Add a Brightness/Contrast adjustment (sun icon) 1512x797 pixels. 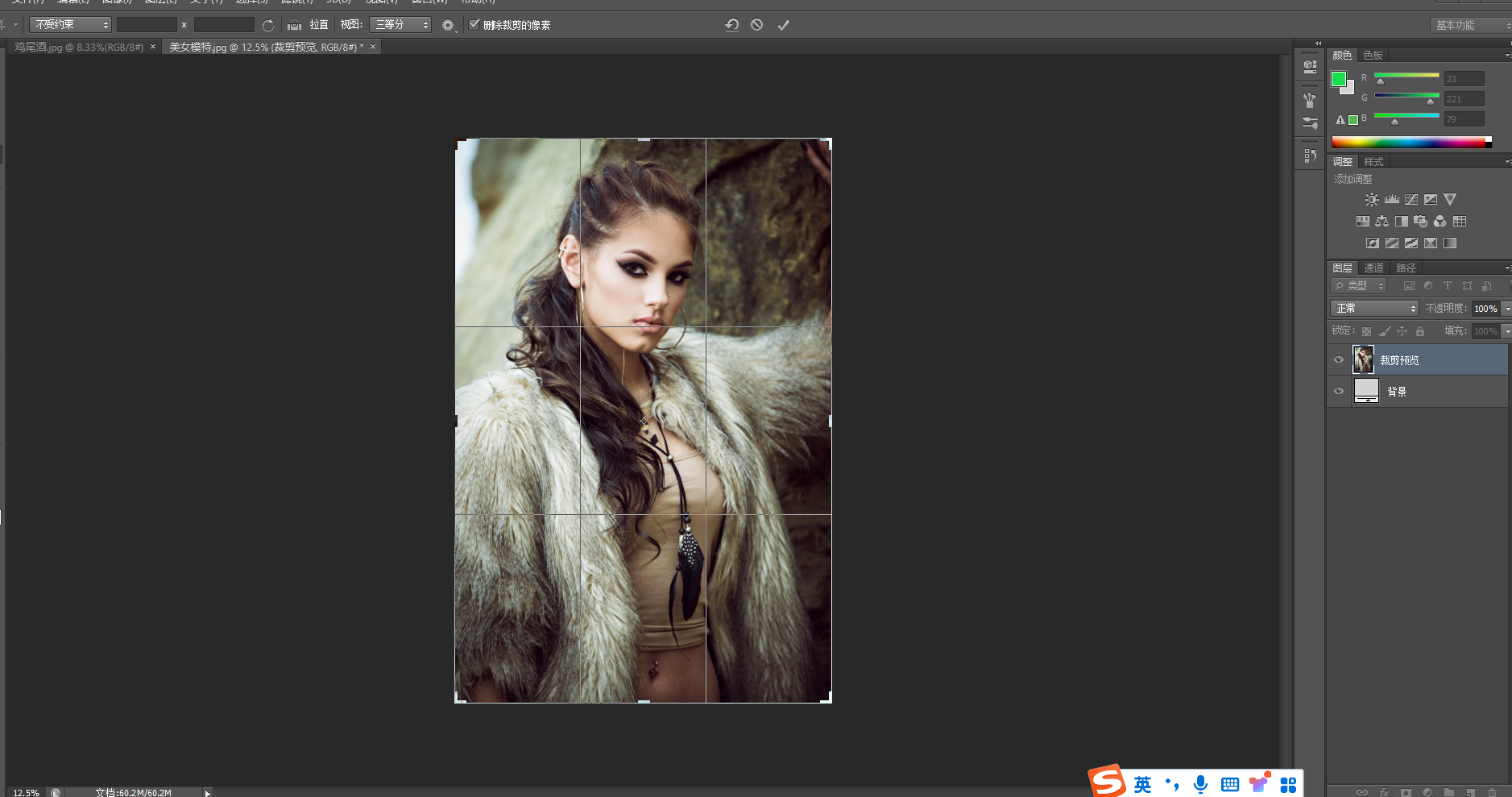1372,200
